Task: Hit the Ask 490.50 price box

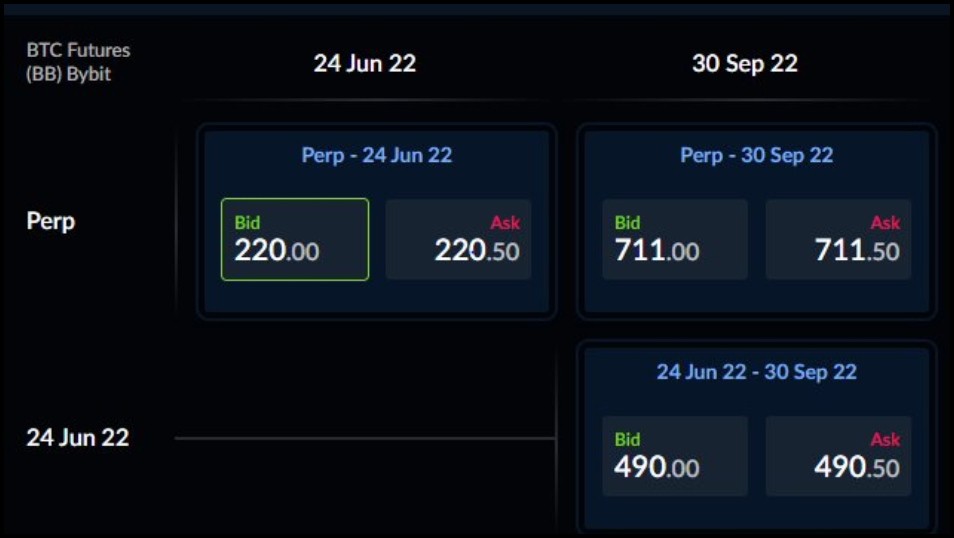Action: 838,456
